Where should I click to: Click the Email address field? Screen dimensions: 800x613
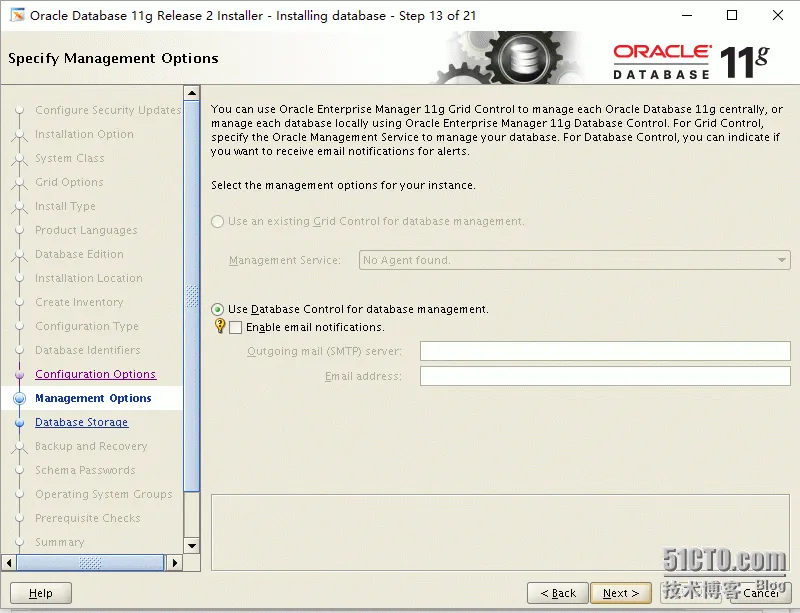click(x=605, y=376)
